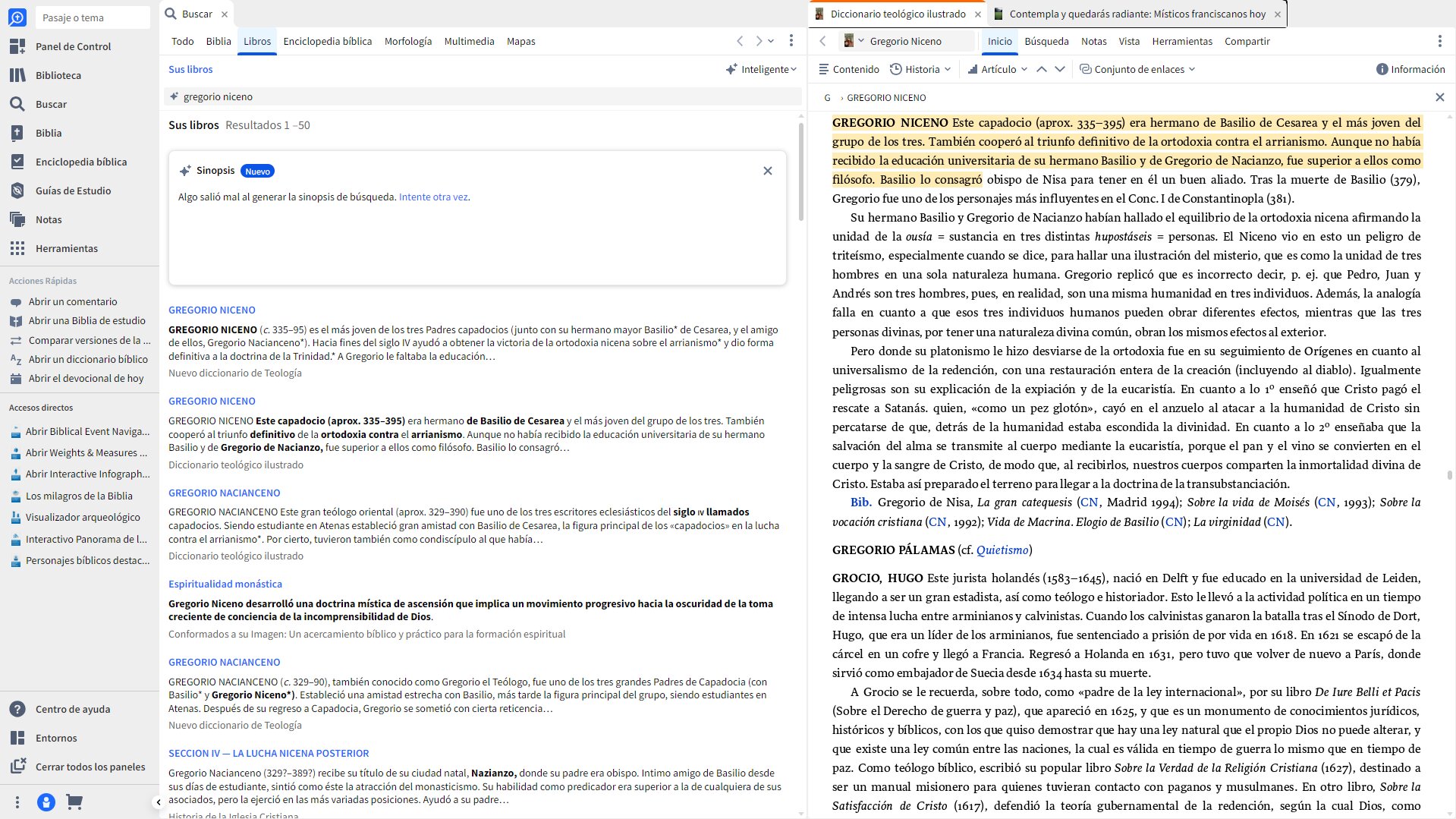Open Espiritualidad monástica search result

(225, 584)
